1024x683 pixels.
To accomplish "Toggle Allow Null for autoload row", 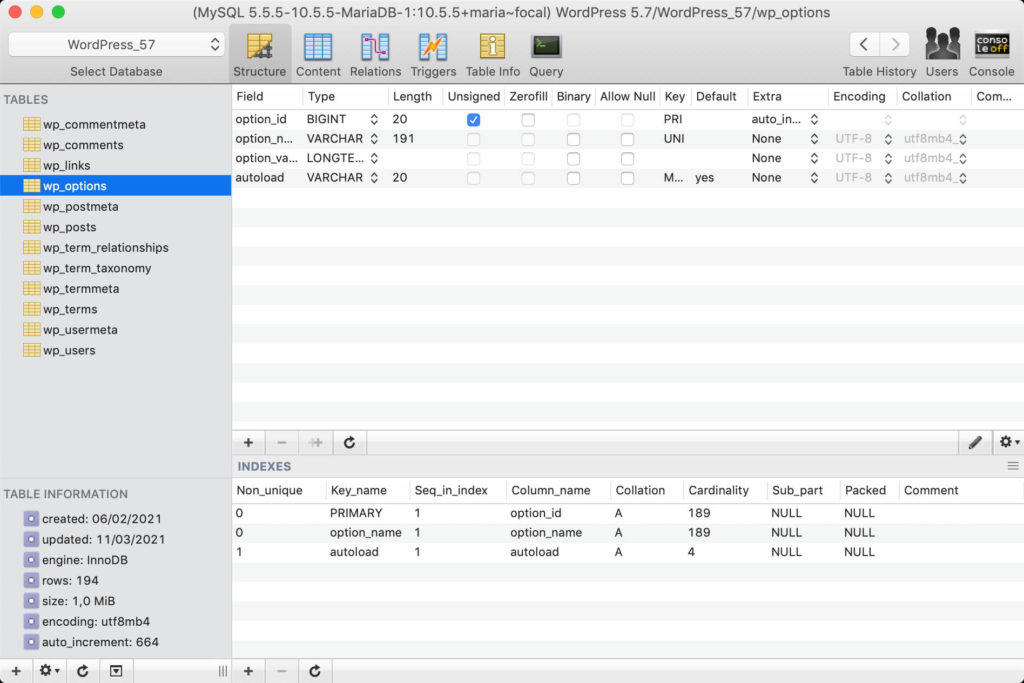I will 628,178.
